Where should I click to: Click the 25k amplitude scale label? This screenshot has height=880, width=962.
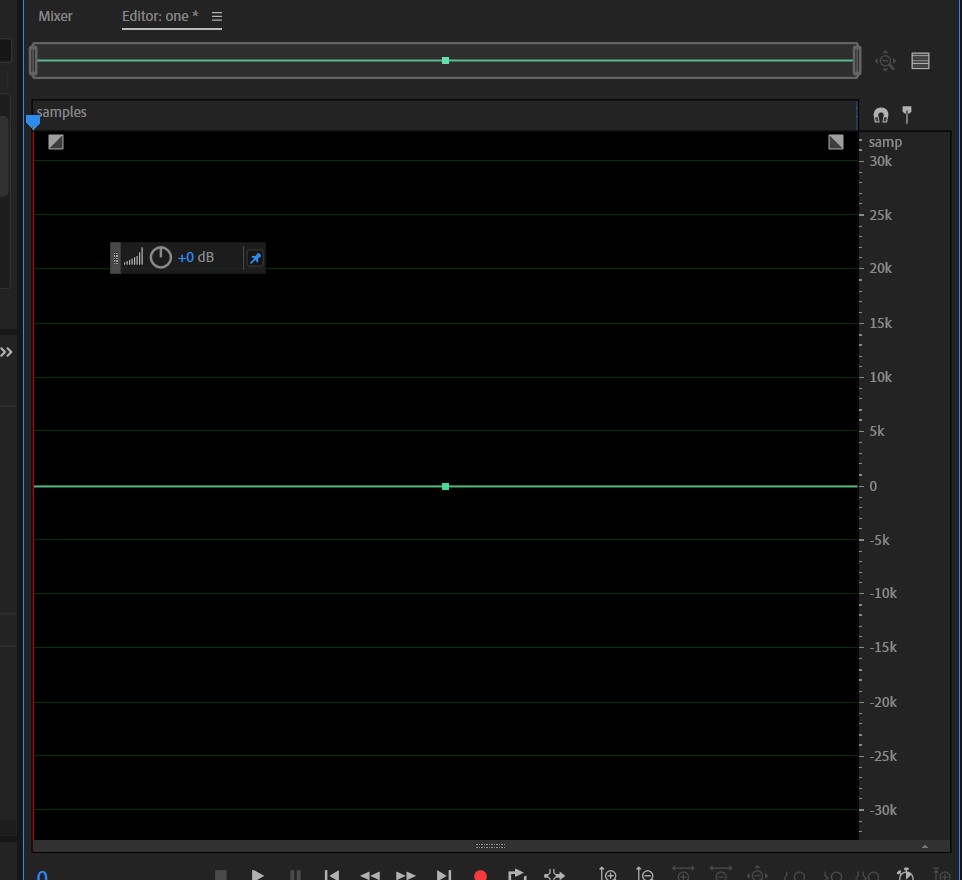click(x=880, y=215)
